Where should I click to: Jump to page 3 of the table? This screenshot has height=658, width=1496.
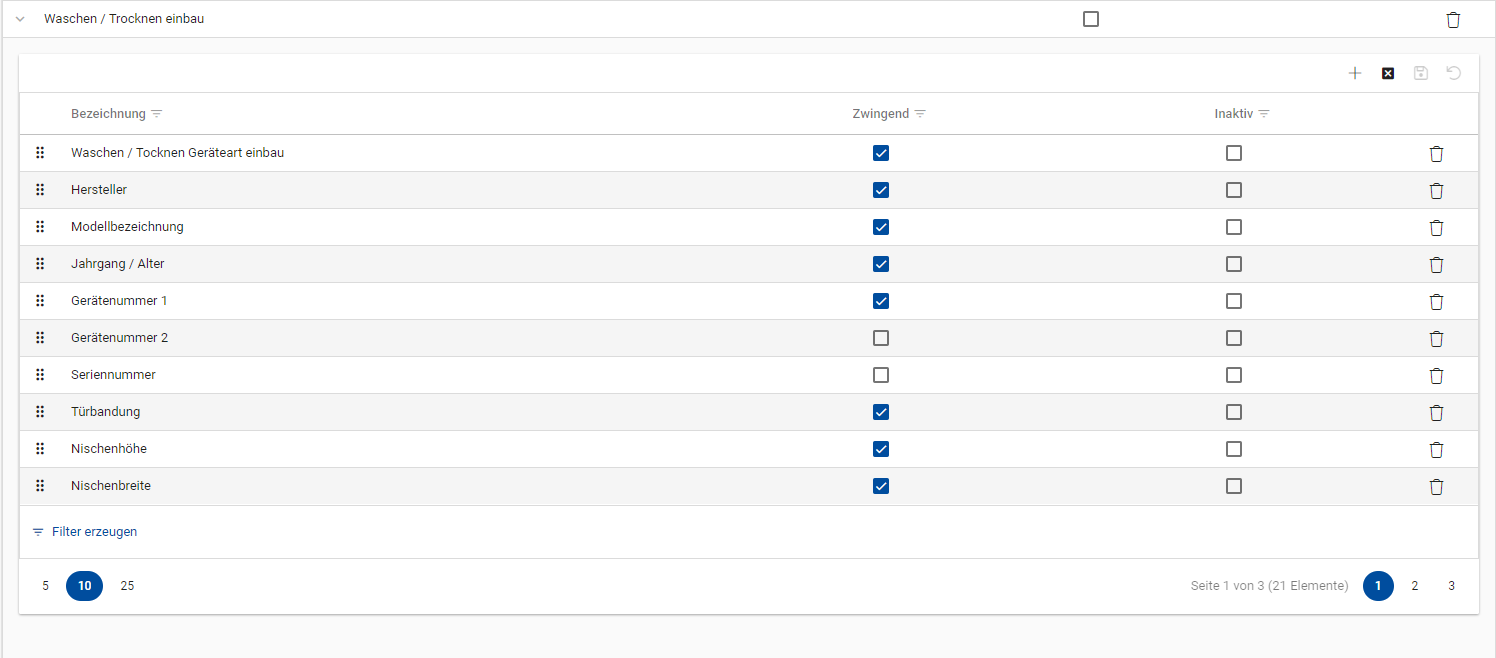coord(1451,586)
